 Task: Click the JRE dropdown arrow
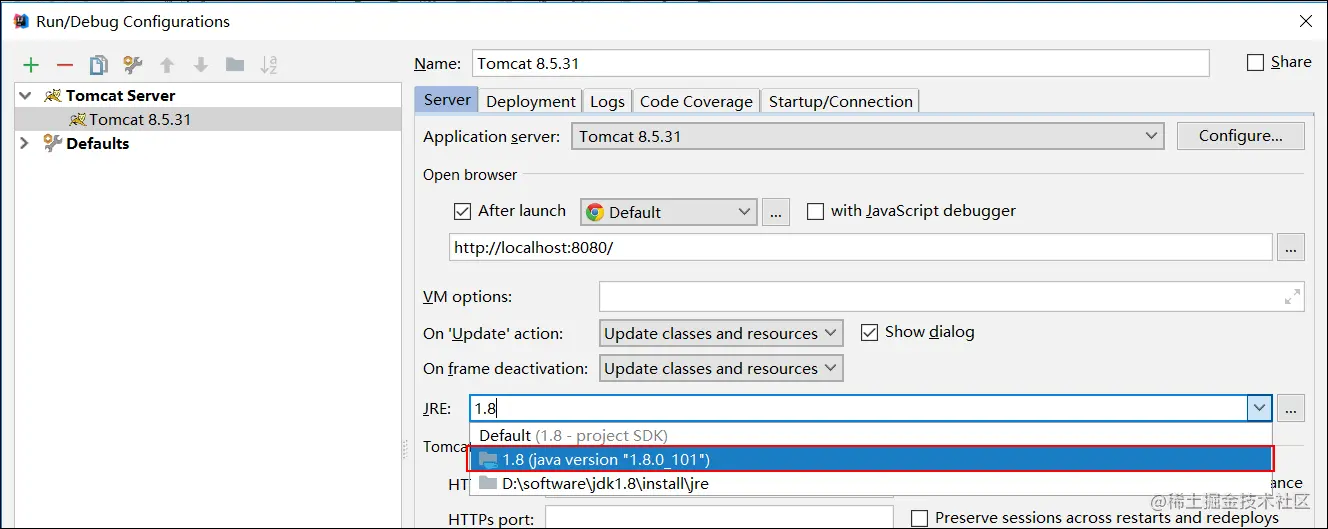[1259, 408]
